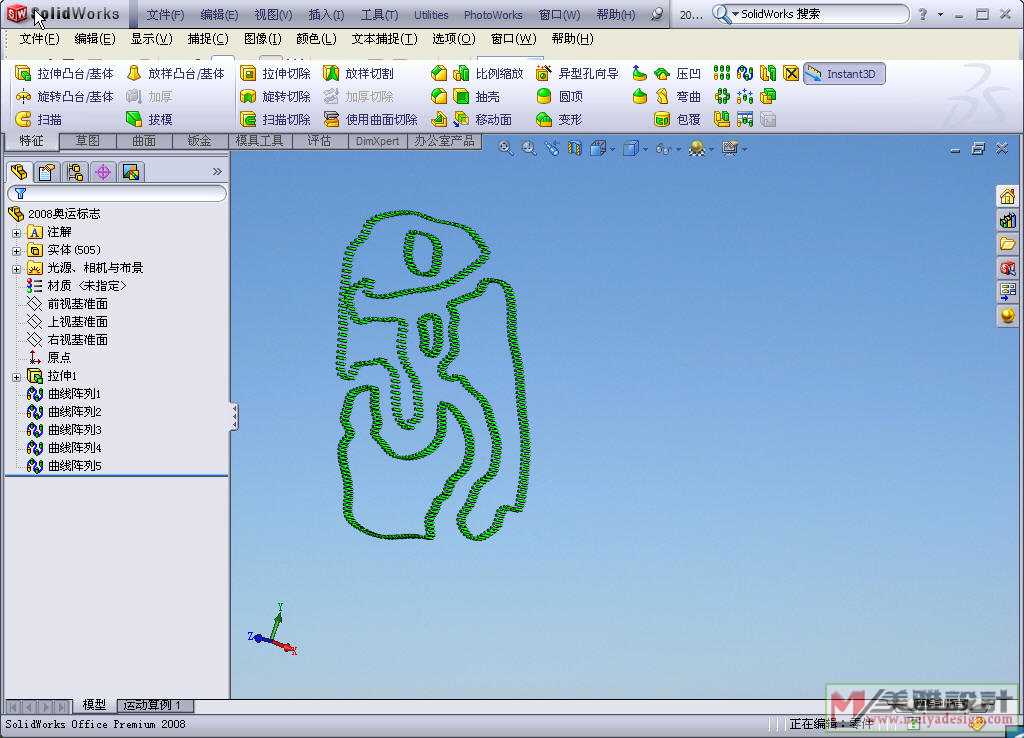Open the PropertyManager tab icon
The width and height of the screenshot is (1024, 738).
tap(46, 172)
